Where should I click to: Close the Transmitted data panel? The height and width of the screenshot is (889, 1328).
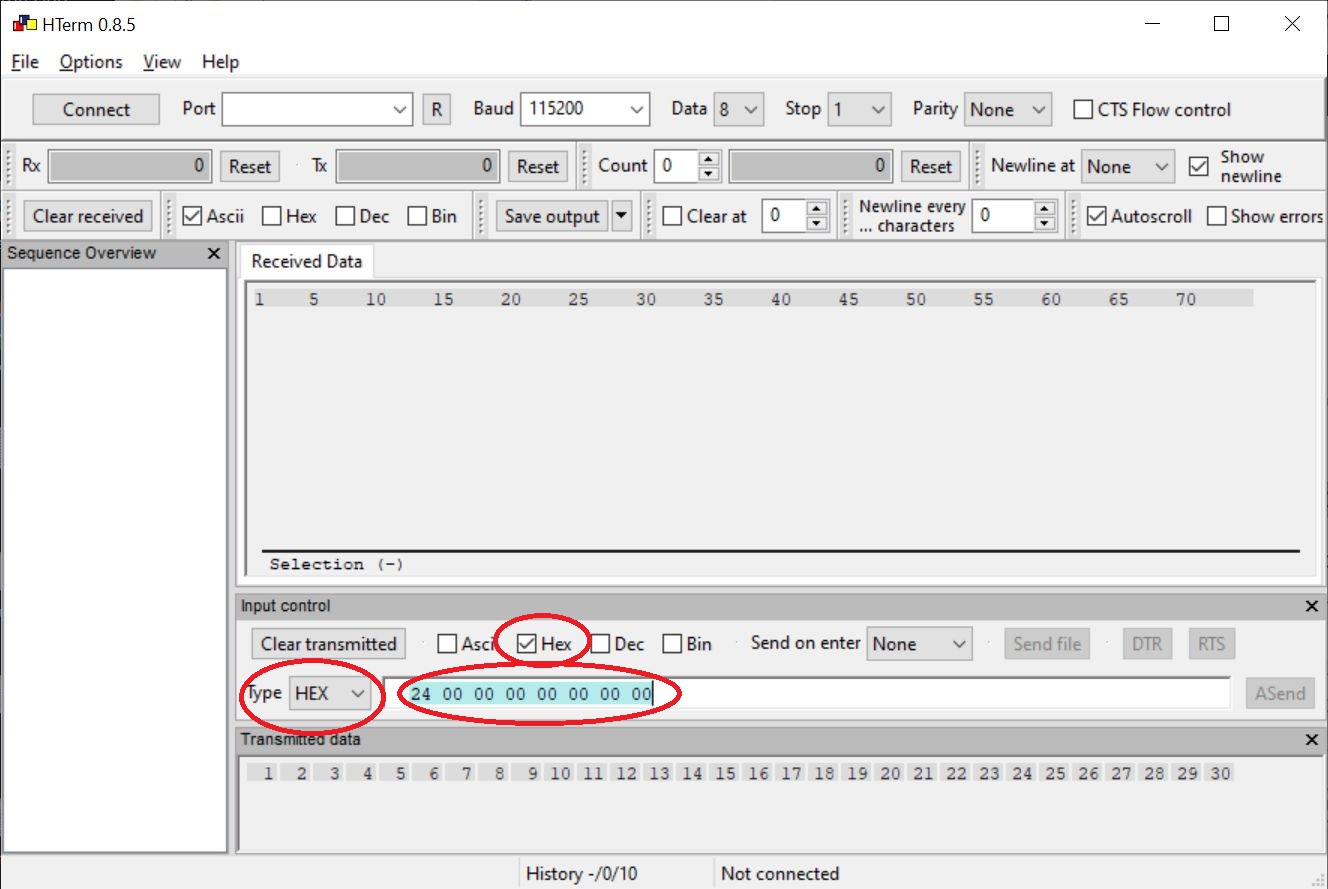[1312, 740]
